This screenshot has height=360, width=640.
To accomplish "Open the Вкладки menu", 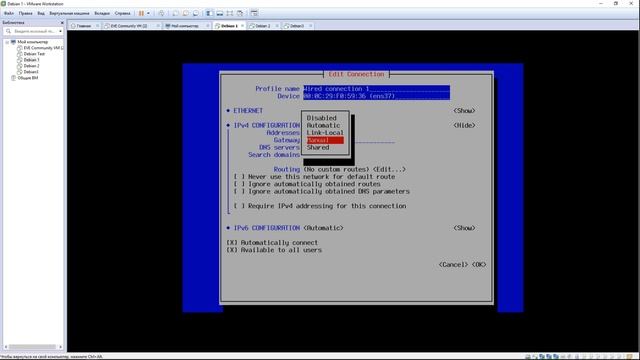I will pos(102,13).
